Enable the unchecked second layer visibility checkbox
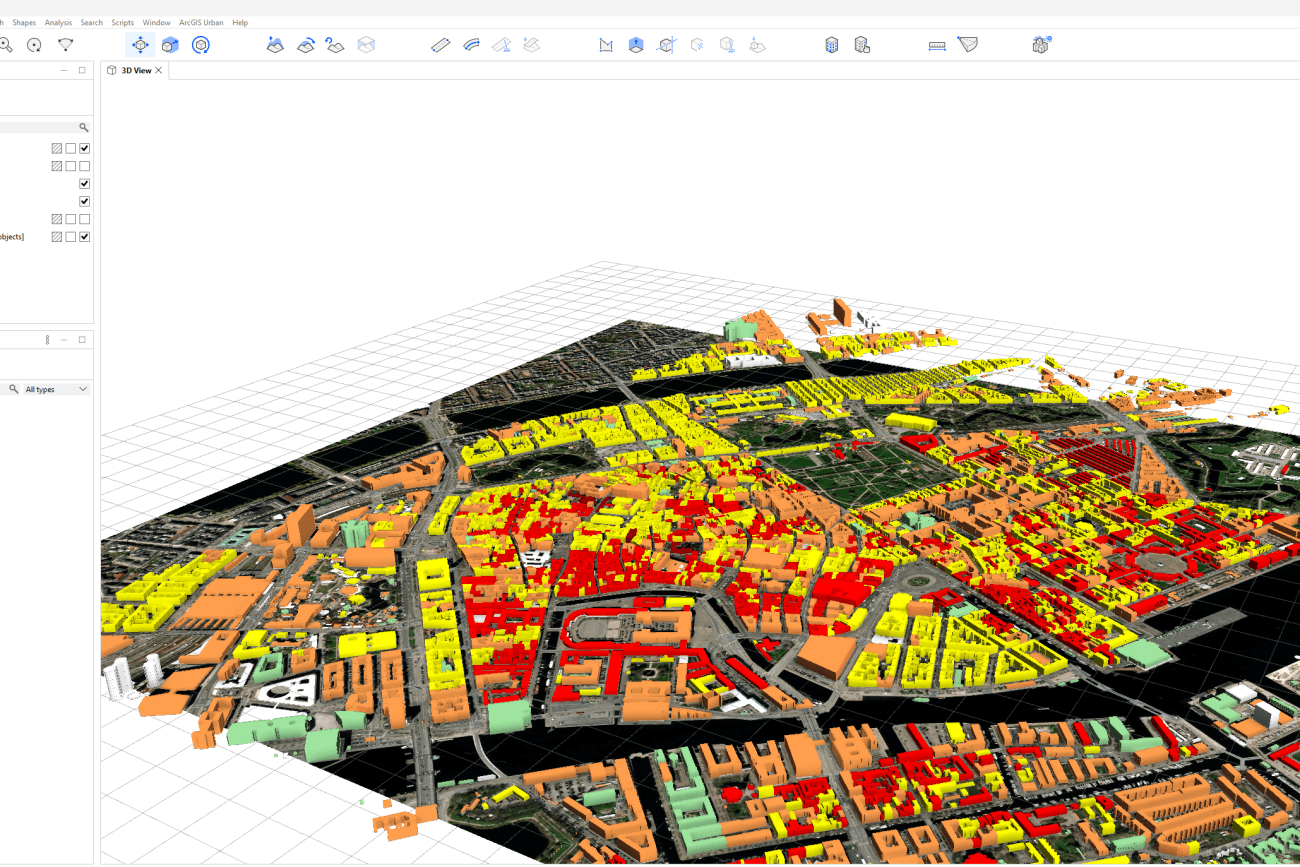 [x=84, y=165]
